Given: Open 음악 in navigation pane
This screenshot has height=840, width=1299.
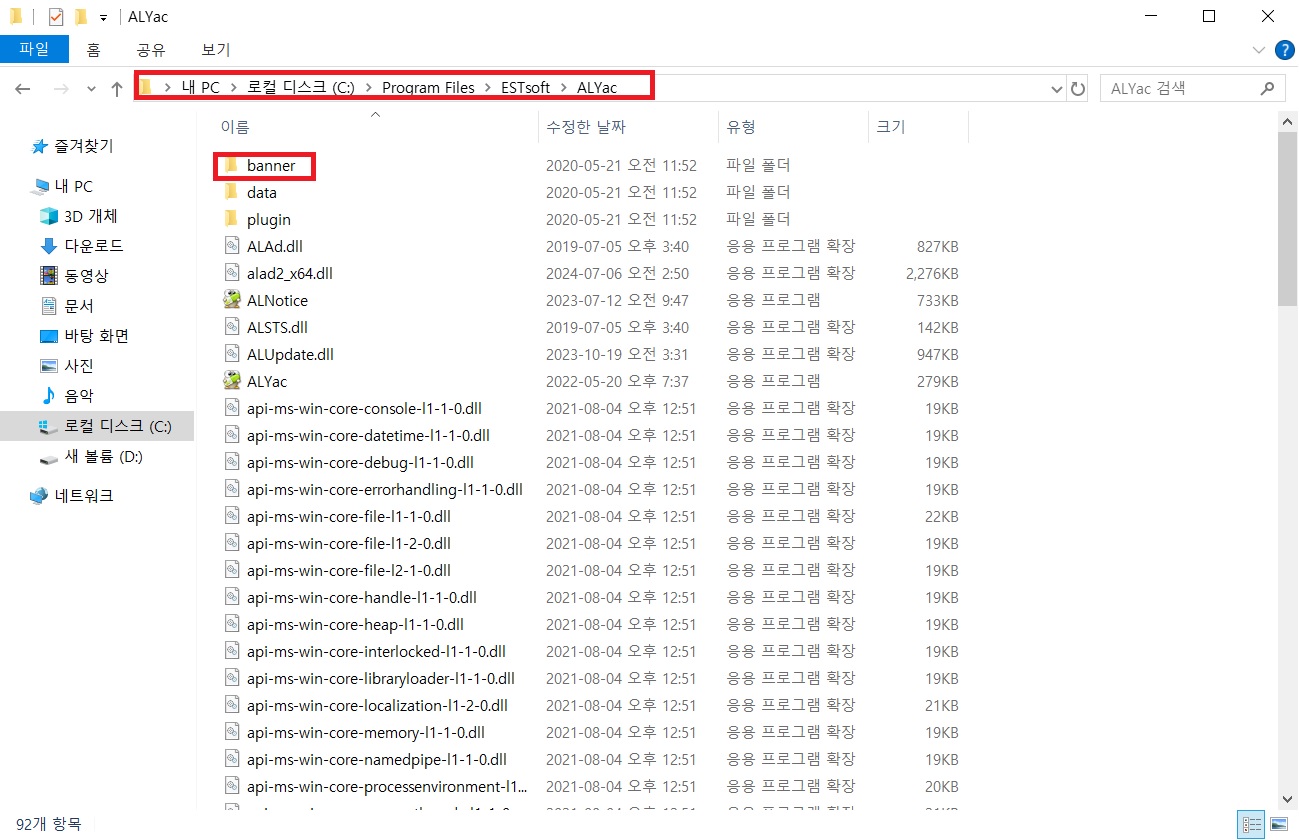Looking at the screenshot, I should tap(67, 396).
